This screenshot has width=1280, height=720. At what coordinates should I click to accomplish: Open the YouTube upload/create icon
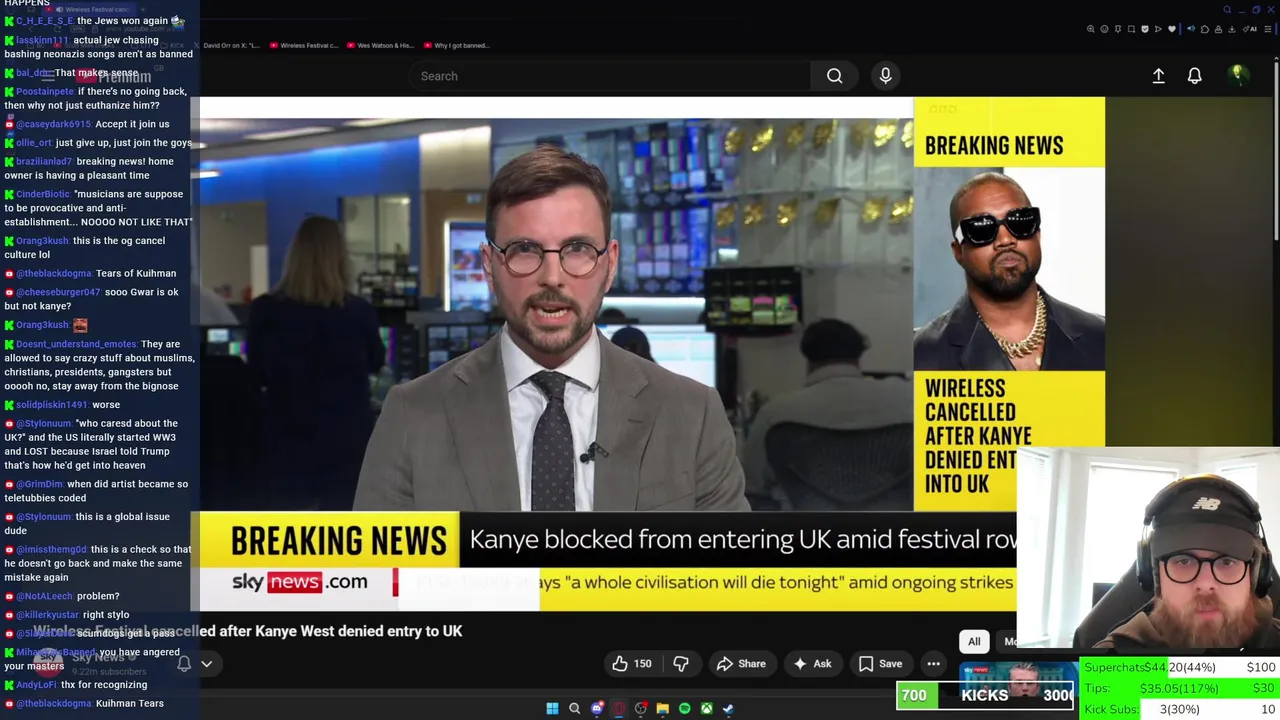(x=1158, y=76)
